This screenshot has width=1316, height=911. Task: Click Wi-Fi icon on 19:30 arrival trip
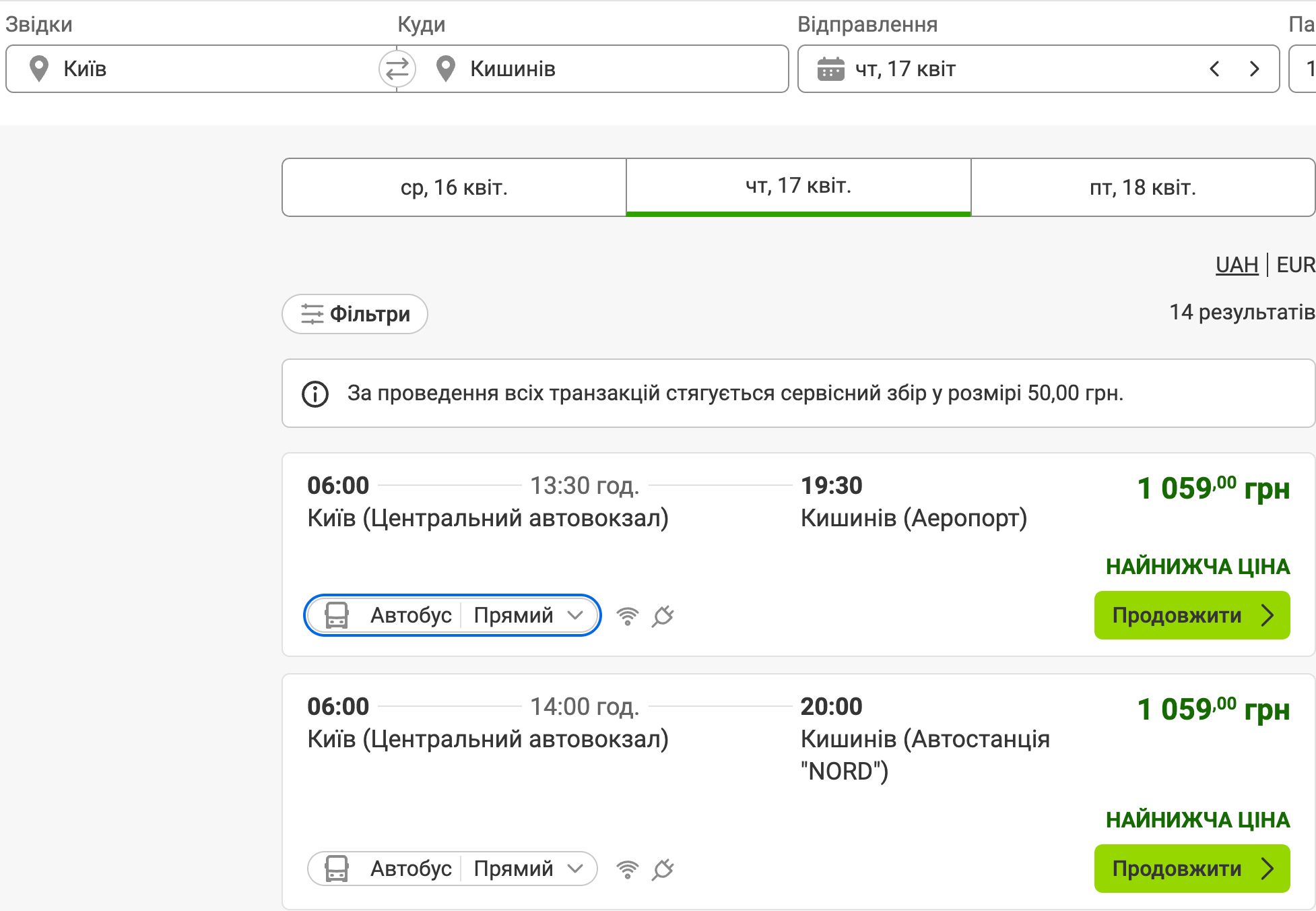628,616
